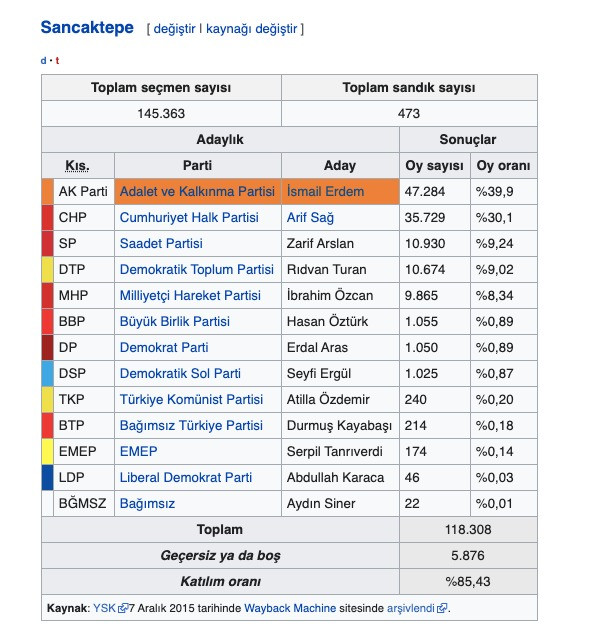
Task: Click the Büyük Birlik Partisi link
Action: tap(175, 321)
